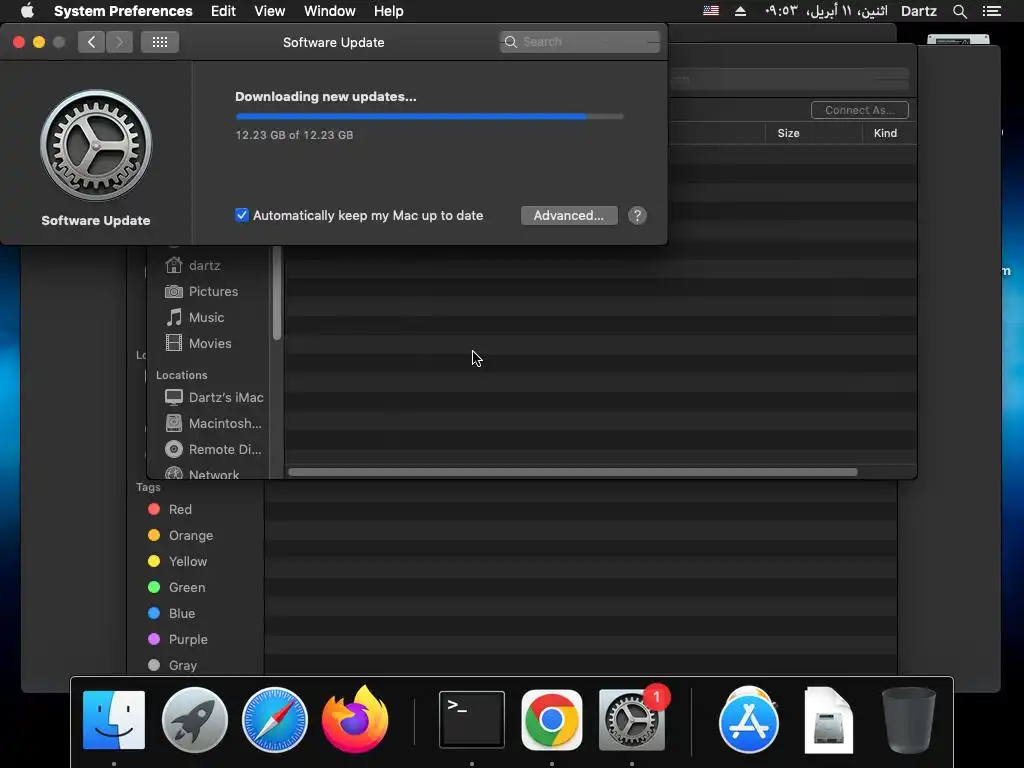Image resolution: width=1024 pixels, height=768 pixels.
Task: Open Firefox from the Dock
Action: coord(355,720)
